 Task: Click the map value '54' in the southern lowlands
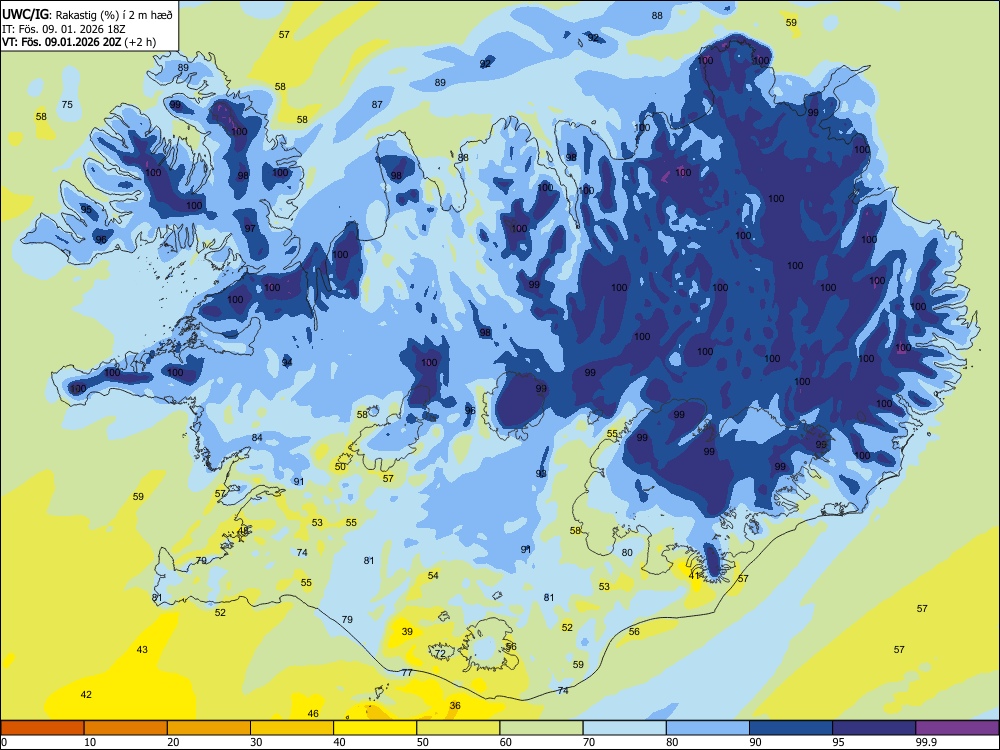click(x=433, y=575)
